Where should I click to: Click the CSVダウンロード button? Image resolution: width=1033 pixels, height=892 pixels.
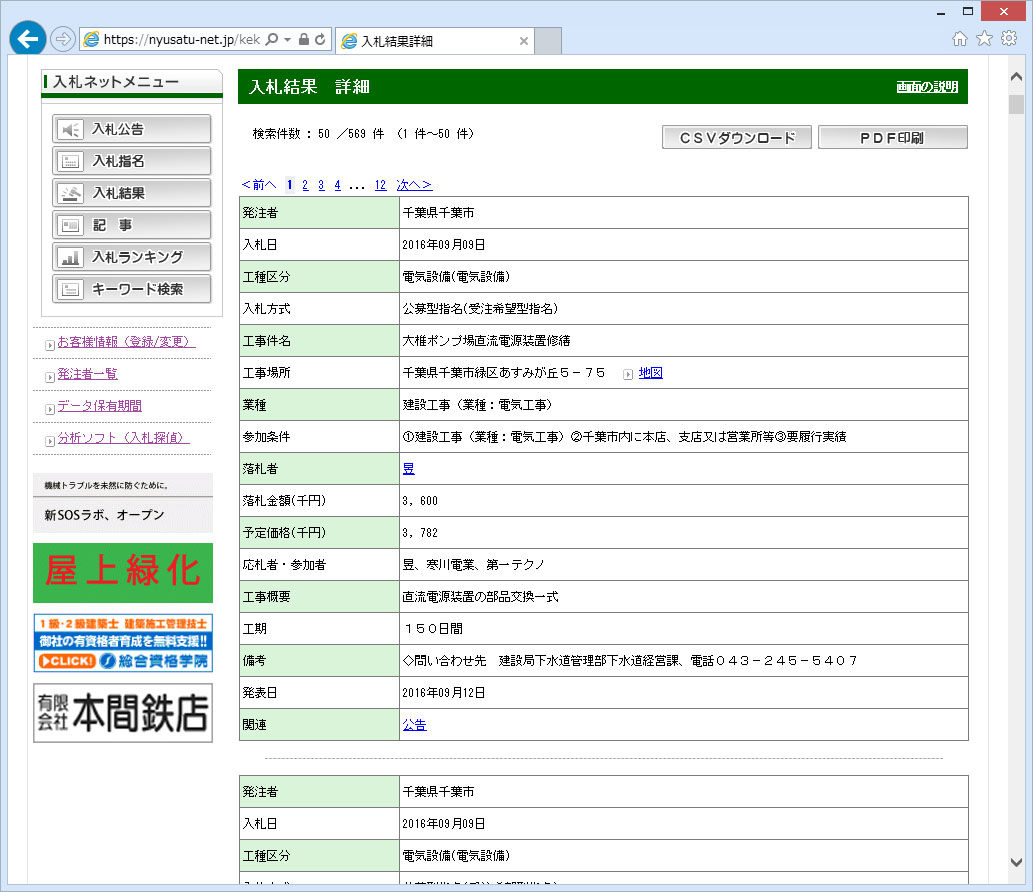(737, 137)
